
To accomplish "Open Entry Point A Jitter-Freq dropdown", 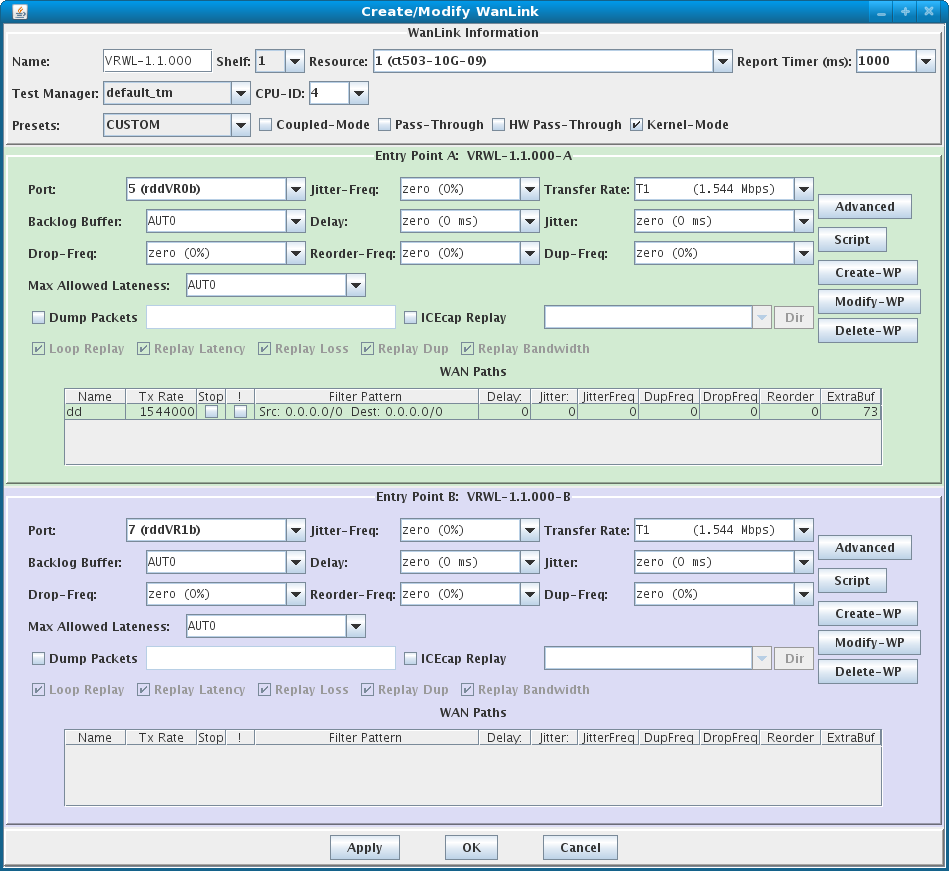I will pos(530,189).
